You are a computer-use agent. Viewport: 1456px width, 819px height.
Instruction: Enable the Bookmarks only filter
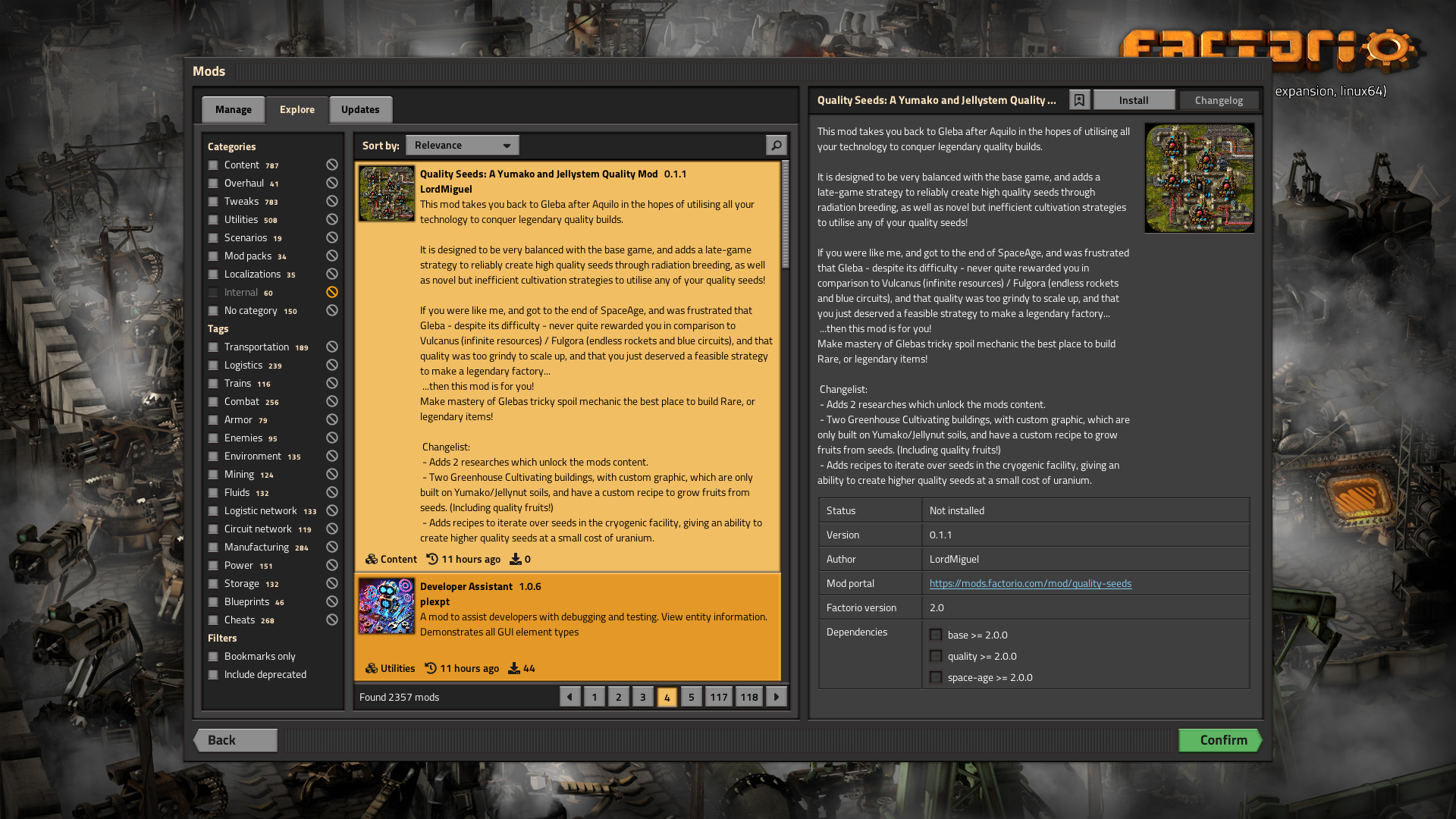pos(213,656)
